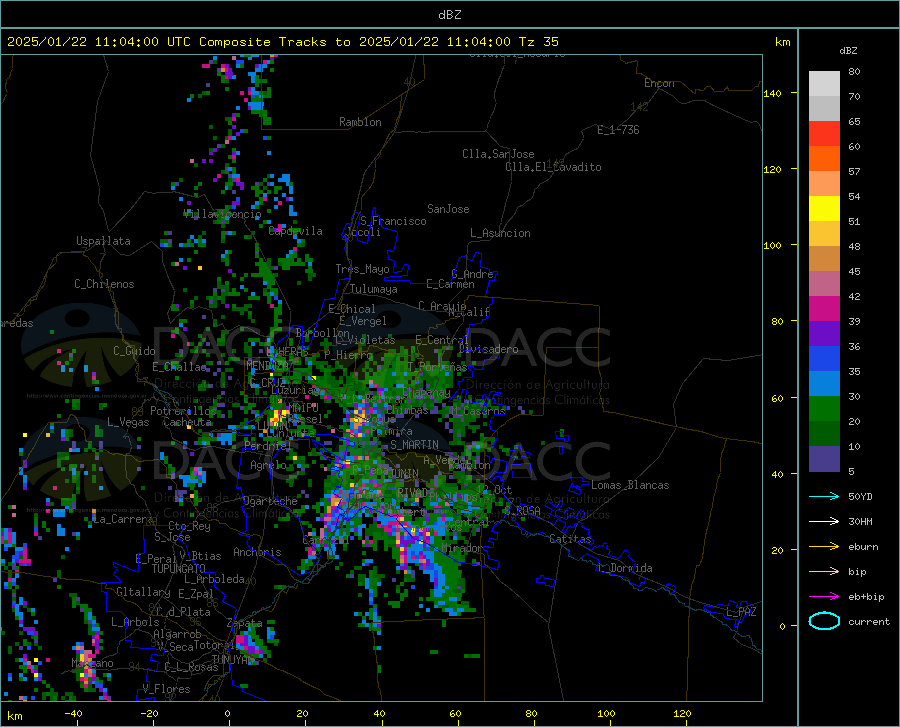The height and width of the screenshot is (727, 900).
Task: Click the 'TUPUNGATO' map label
Action: [179, 569]
